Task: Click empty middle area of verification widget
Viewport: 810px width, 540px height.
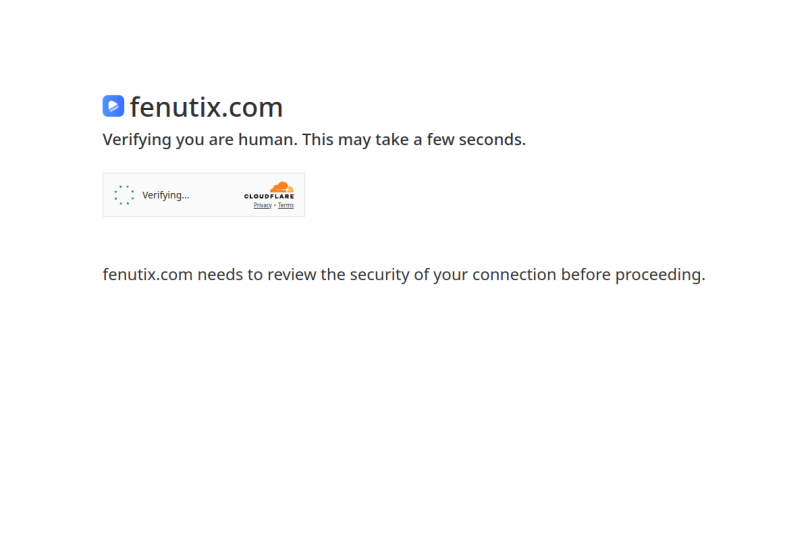Action: [x=216, y=195]
